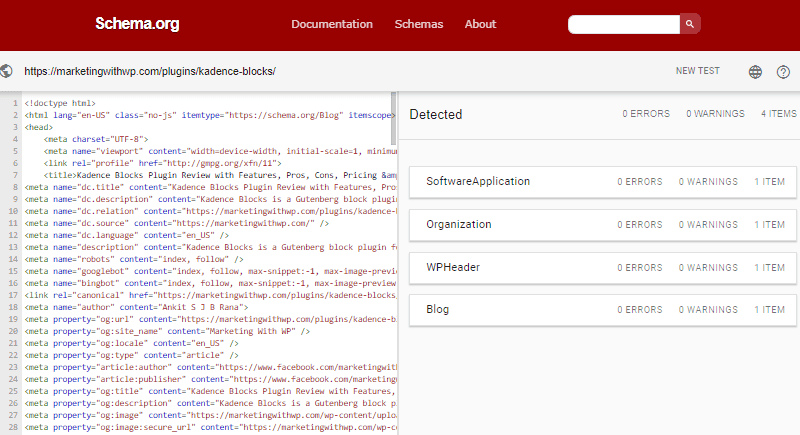Click the 'Detected' heading

pyautogui.click(x=436, y=114)
